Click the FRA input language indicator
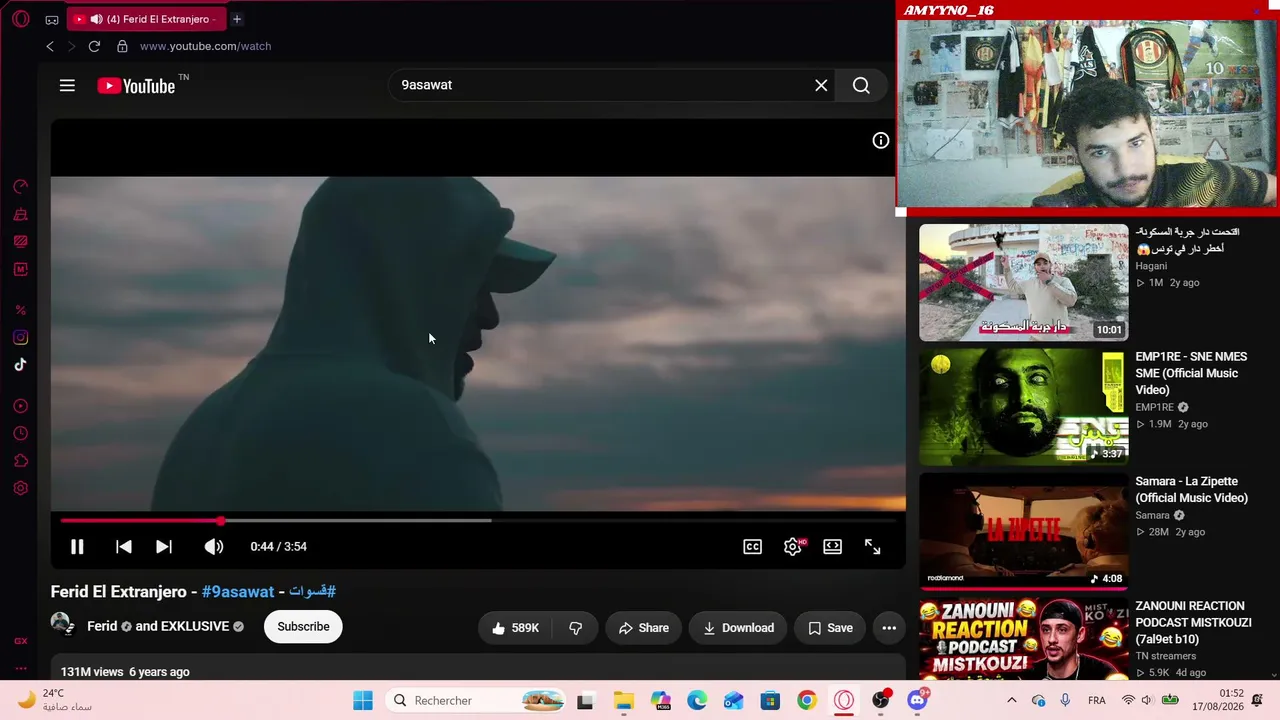 coord(1096,701)
